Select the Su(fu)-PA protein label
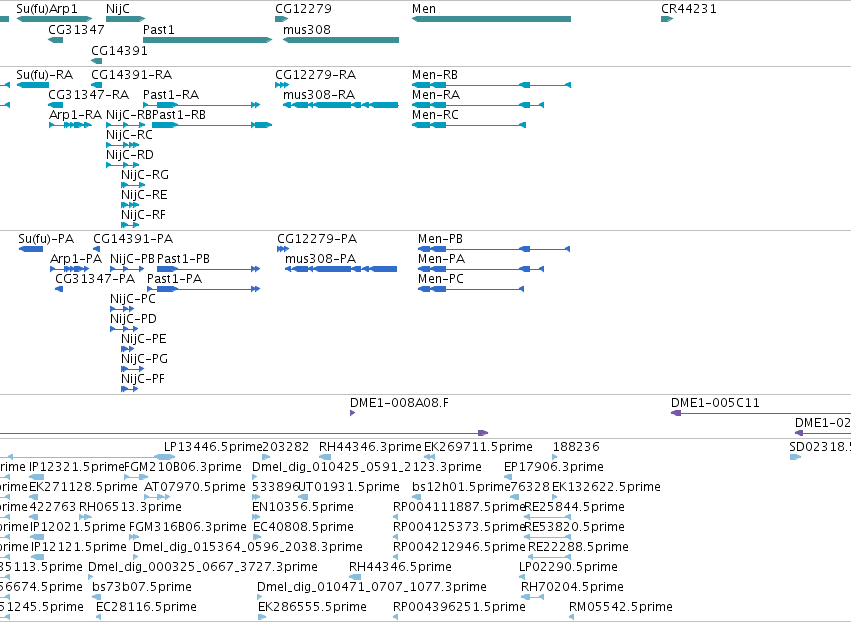 pos(46,239)
